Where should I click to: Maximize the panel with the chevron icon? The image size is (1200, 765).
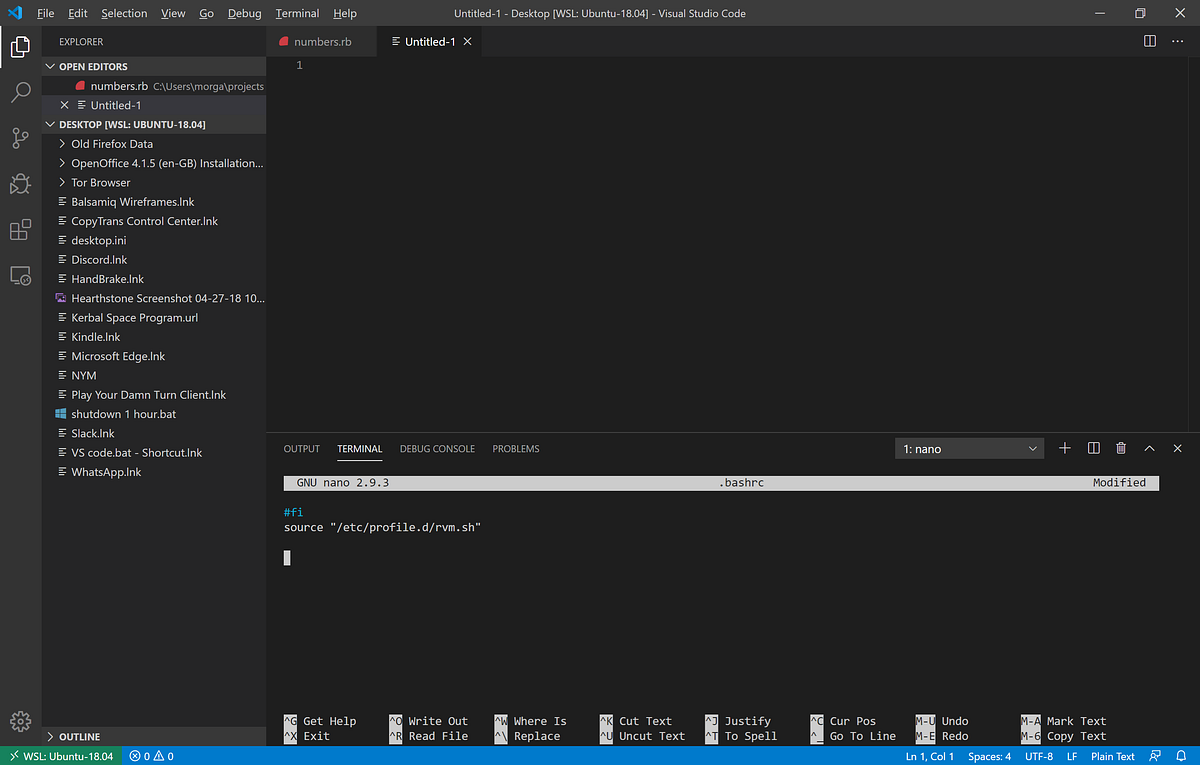(x=1149, y=448)
